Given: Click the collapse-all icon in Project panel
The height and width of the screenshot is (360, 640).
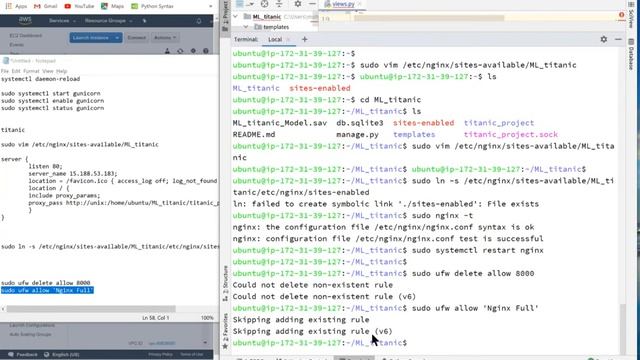Looking at the screenshot, I should [279, 4].
